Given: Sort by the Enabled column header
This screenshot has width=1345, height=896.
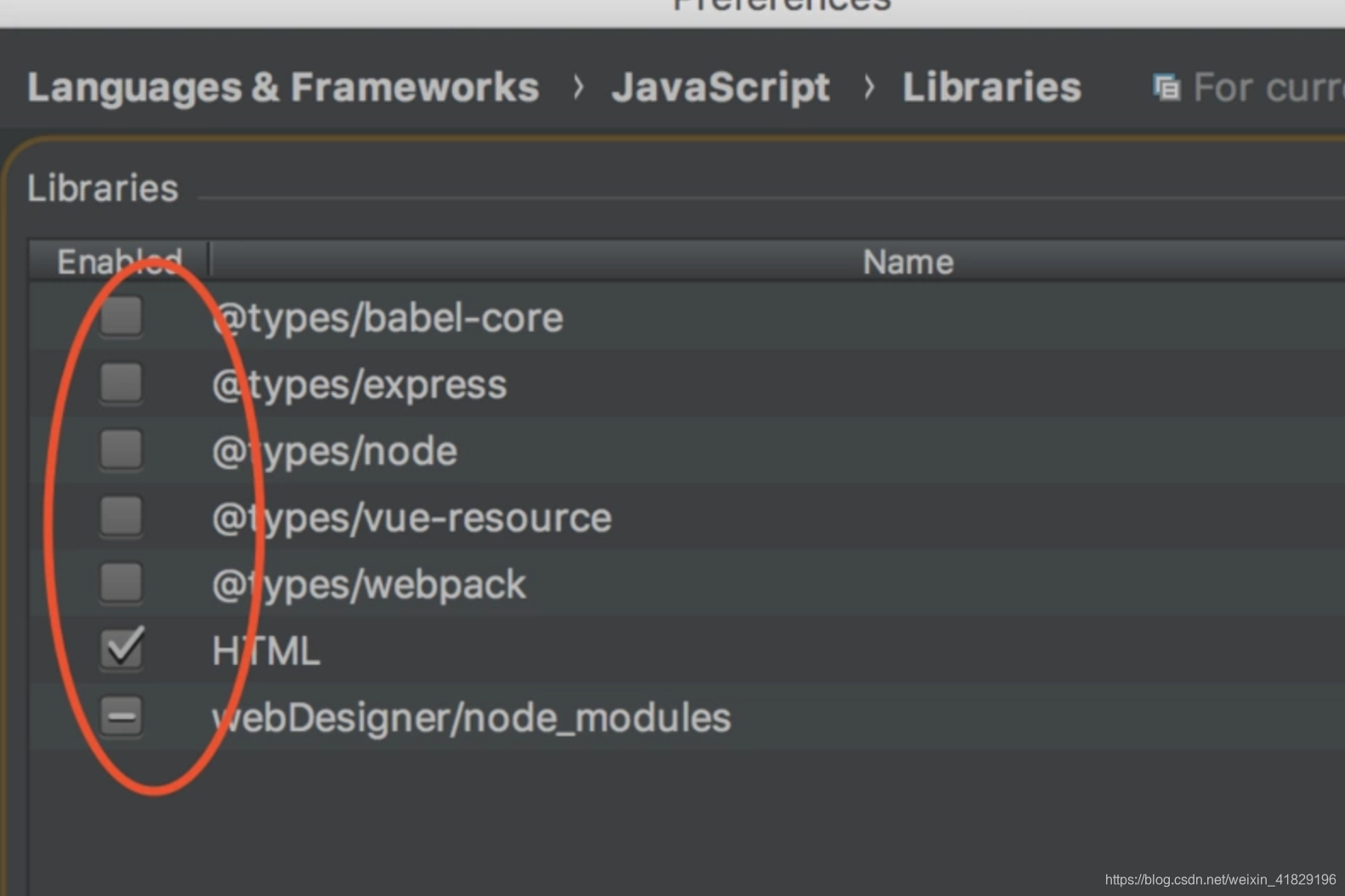Looking at the screenshot, I should 119,261.
